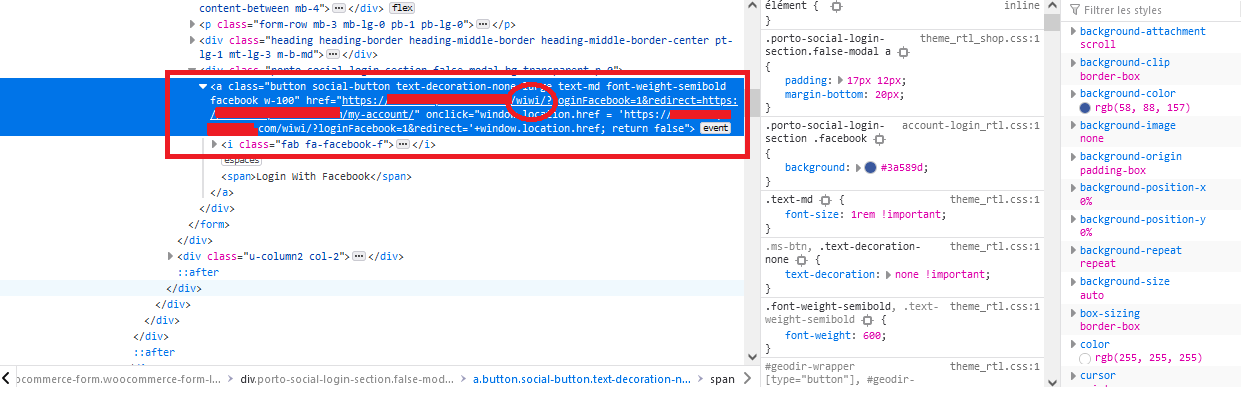Expand computed background-repeat property
The width and height of the screenshot is (1241, 395).
[x=1073, y=251]
